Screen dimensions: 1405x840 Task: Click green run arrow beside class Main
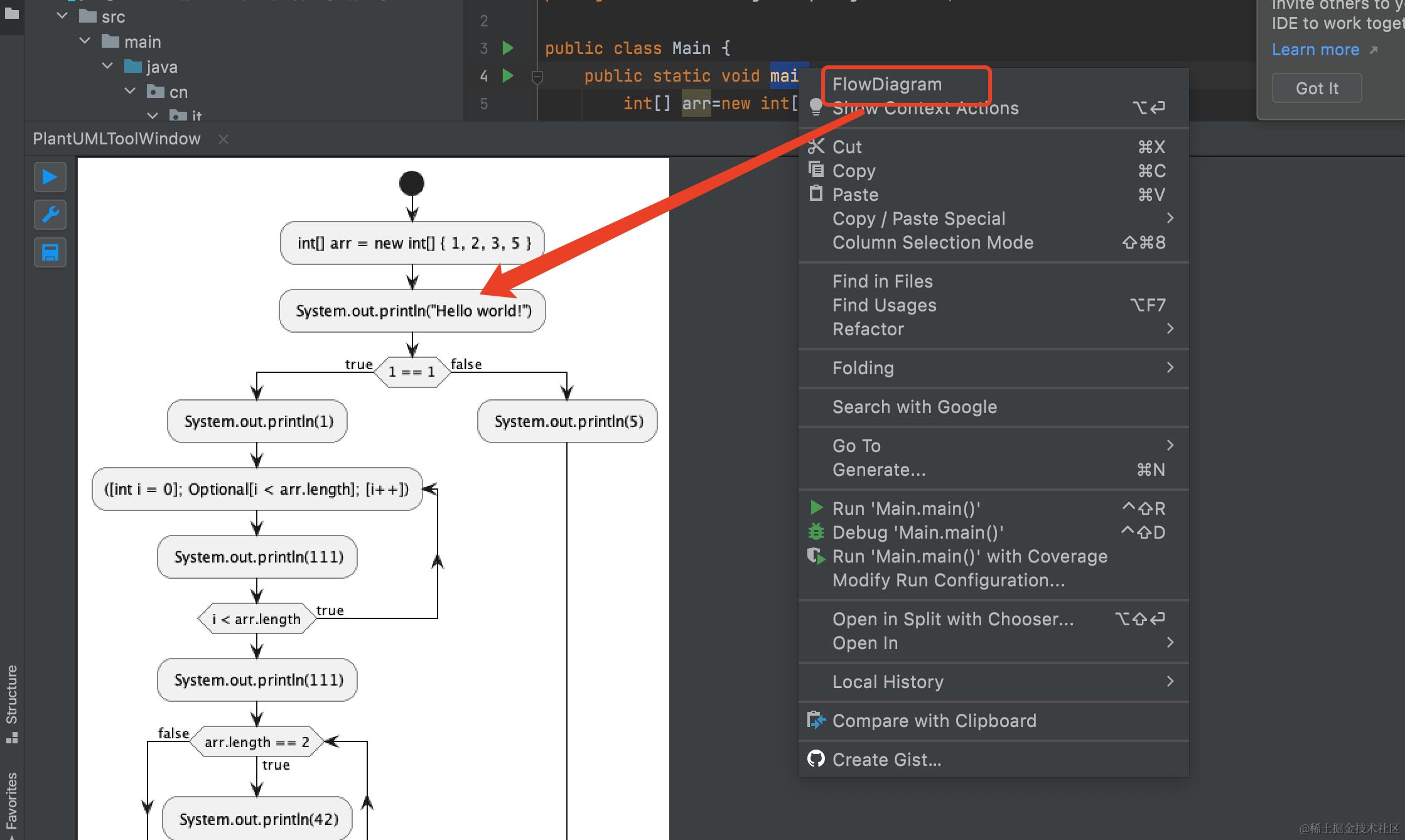coord(508,48)
